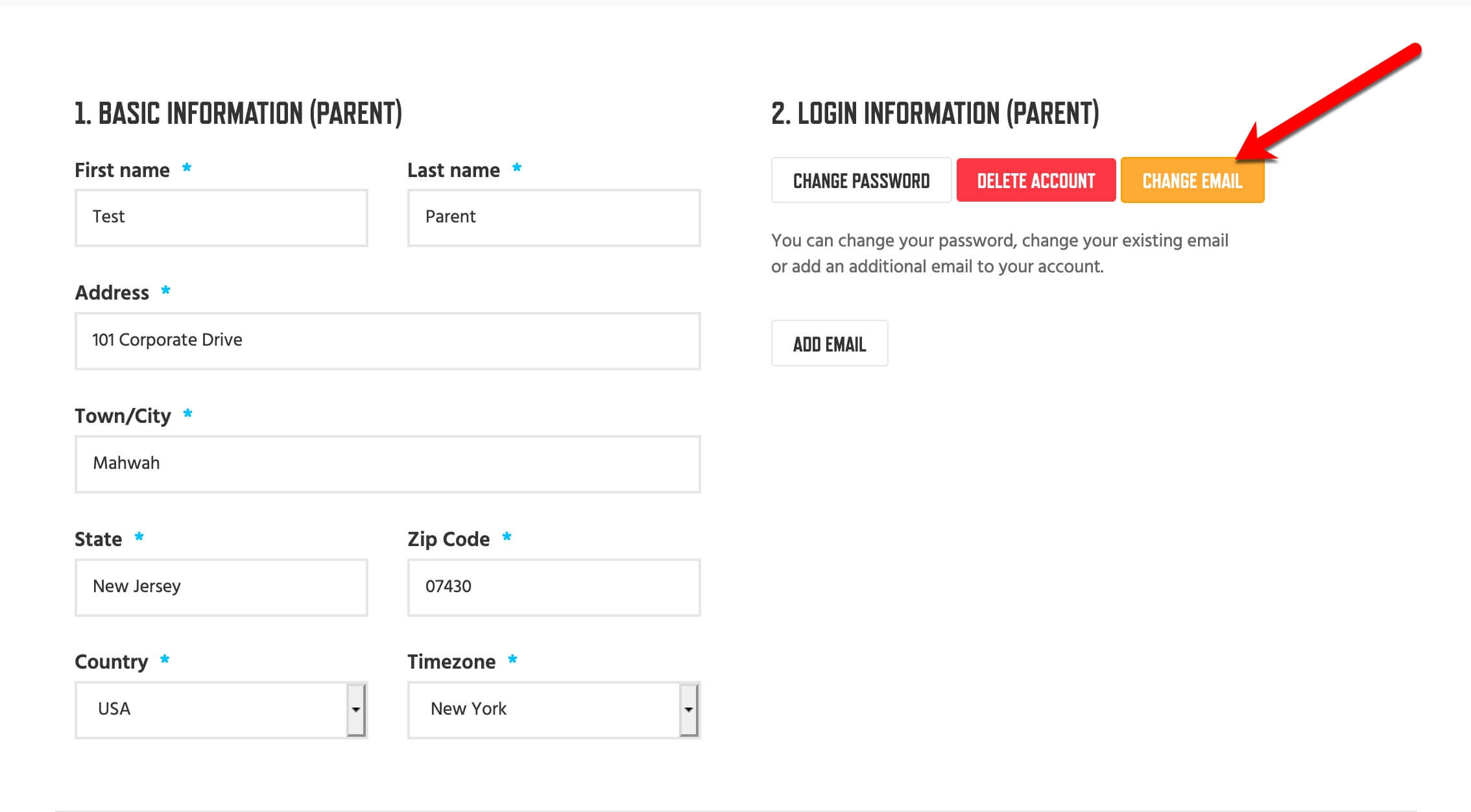Image resolution: width=1471 pixels, height=812 pixels.
Task: Click the Basic Information (Parent) heading
Action: [x=238, y=113]
